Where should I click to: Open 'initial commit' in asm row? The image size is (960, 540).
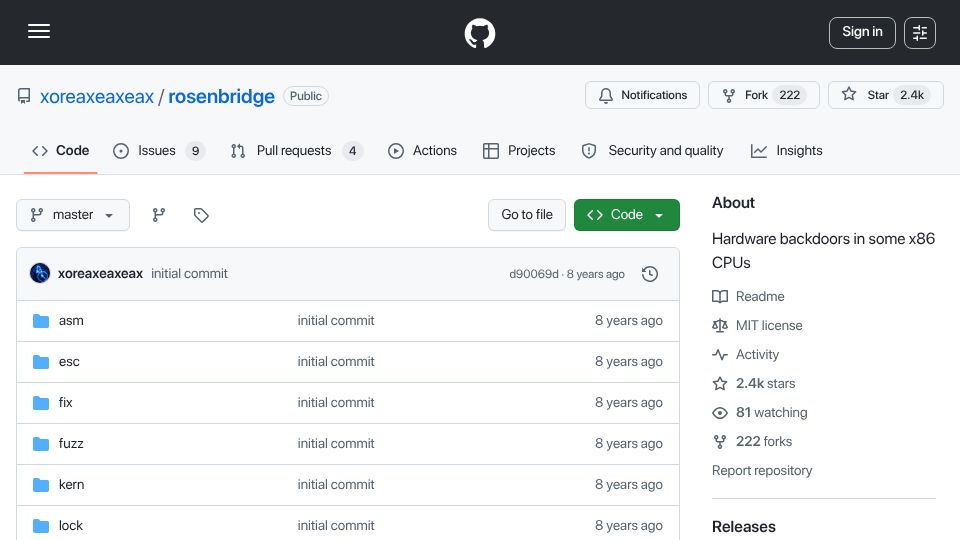(x=336, y=321)
